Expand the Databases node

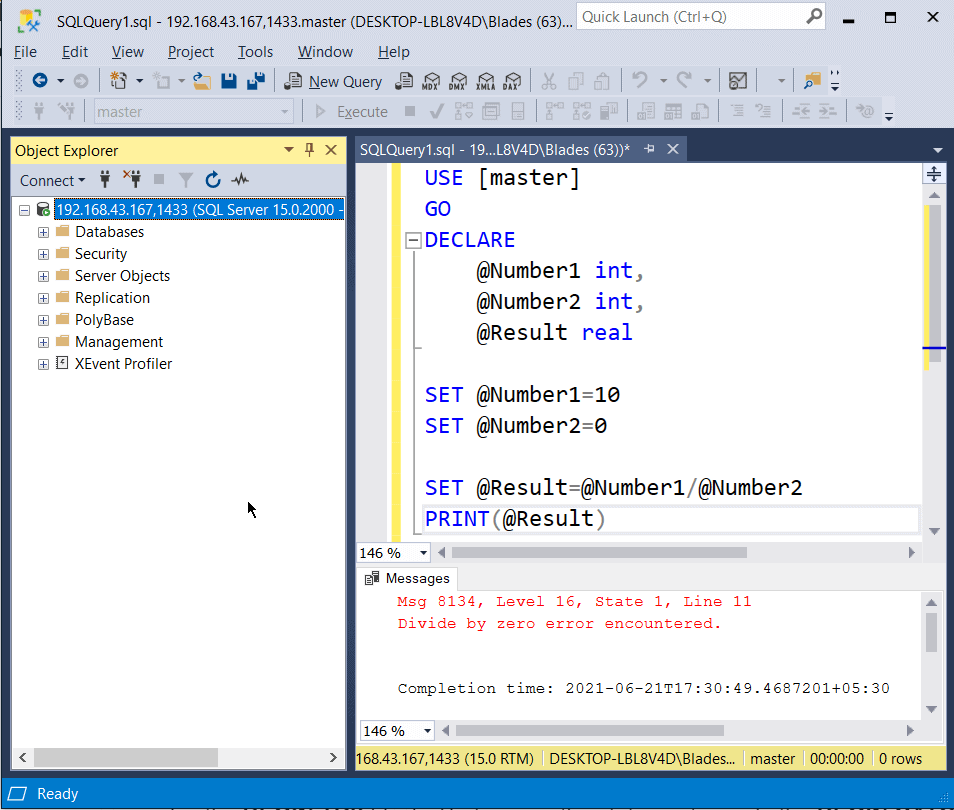43,231
